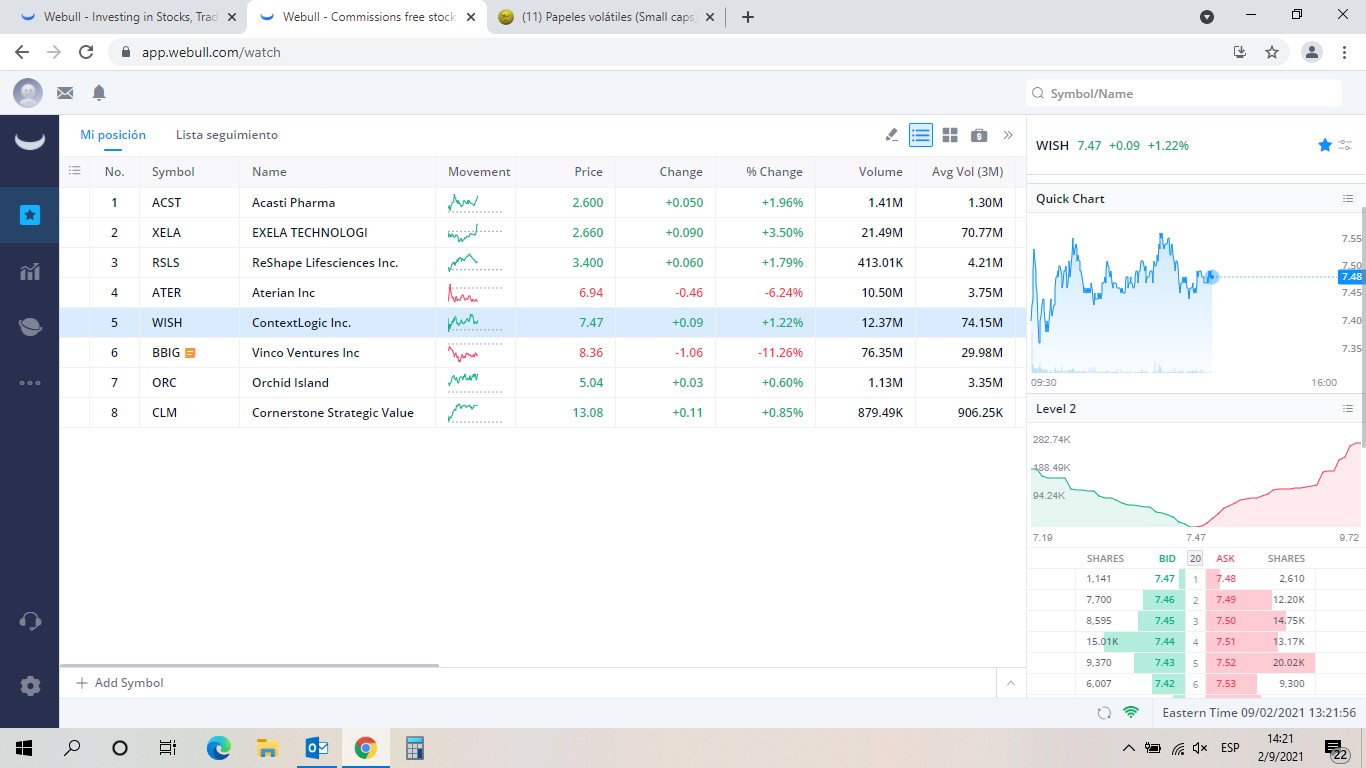This screenshot has width=1366, height=768.
Task: Open the Webull logo home icon
Action: click(x=30, y=141)
